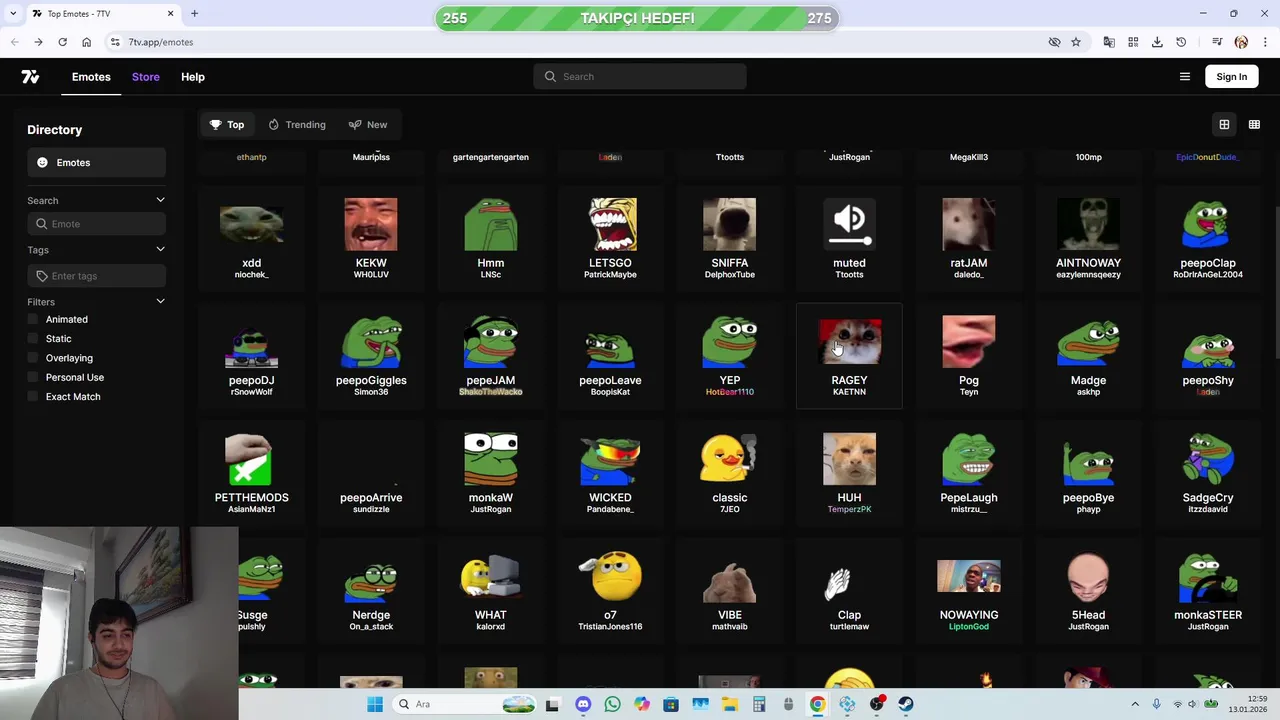Open the Help nav tab

[193, 77]
